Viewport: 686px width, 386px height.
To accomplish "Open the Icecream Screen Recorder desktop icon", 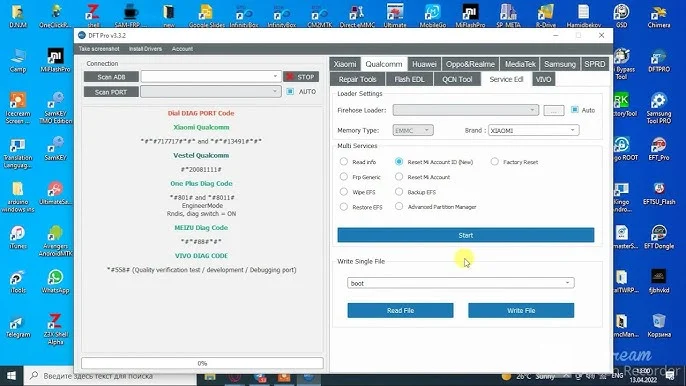I will 18,107.
